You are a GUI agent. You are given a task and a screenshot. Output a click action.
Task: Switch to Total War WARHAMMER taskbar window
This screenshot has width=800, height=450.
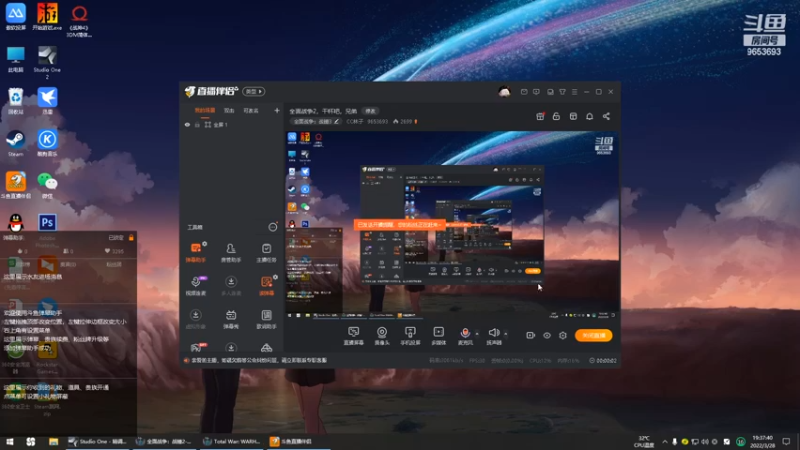point(233,441)
